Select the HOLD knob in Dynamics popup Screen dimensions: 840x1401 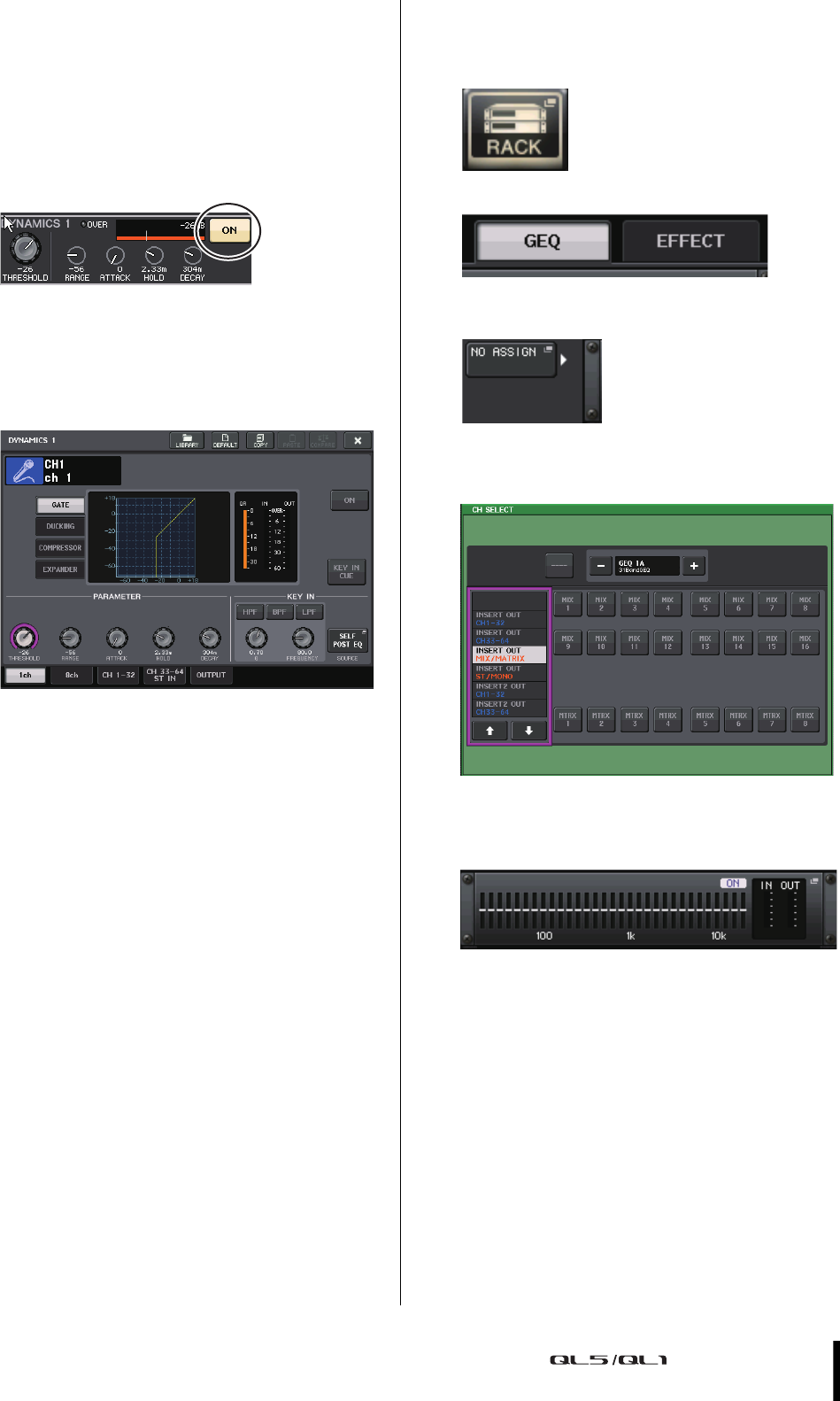coord(163,638)
